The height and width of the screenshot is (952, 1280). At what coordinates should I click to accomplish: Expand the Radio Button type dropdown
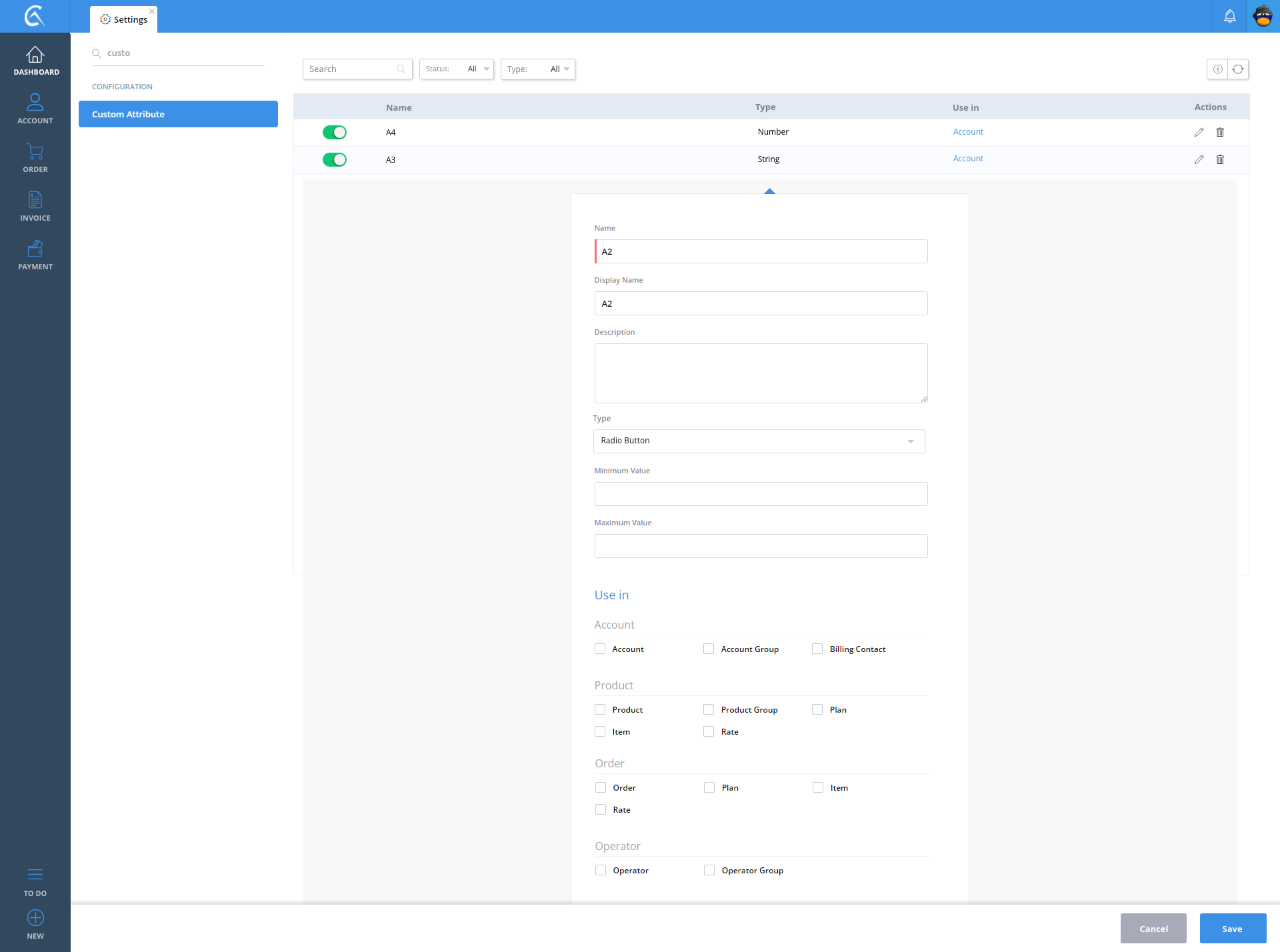(x=759, y=441)
